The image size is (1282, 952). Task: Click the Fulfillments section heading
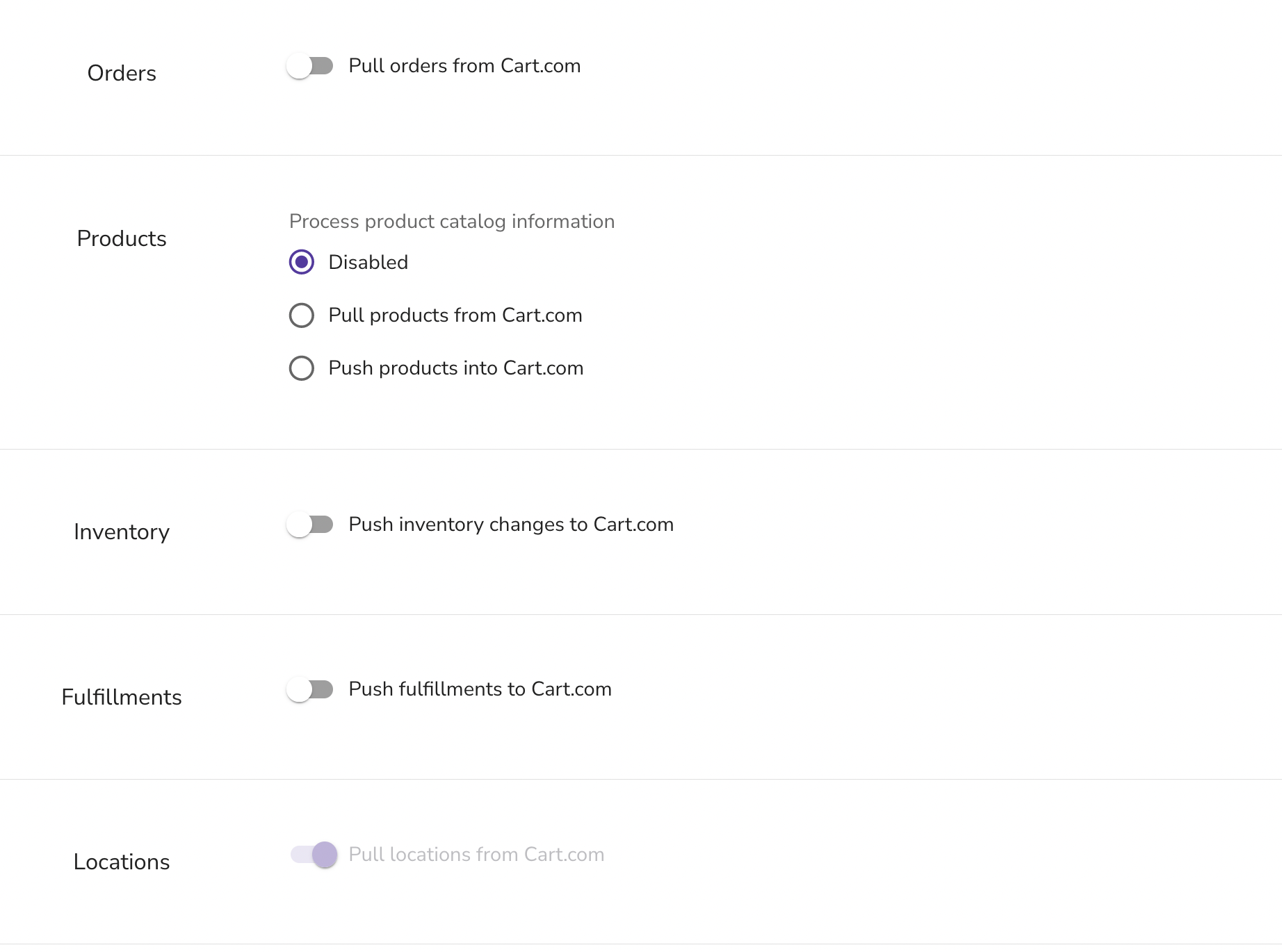click(122, 697)
